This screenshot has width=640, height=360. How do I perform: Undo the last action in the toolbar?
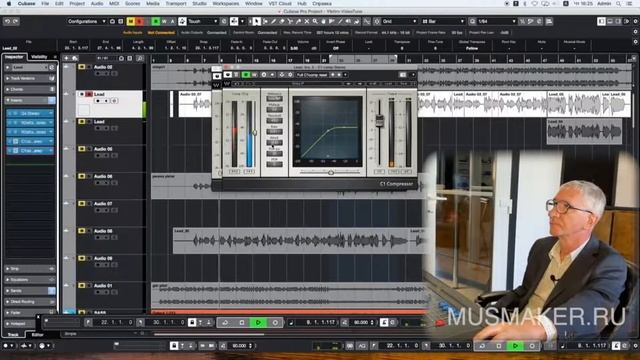point(7,21)
